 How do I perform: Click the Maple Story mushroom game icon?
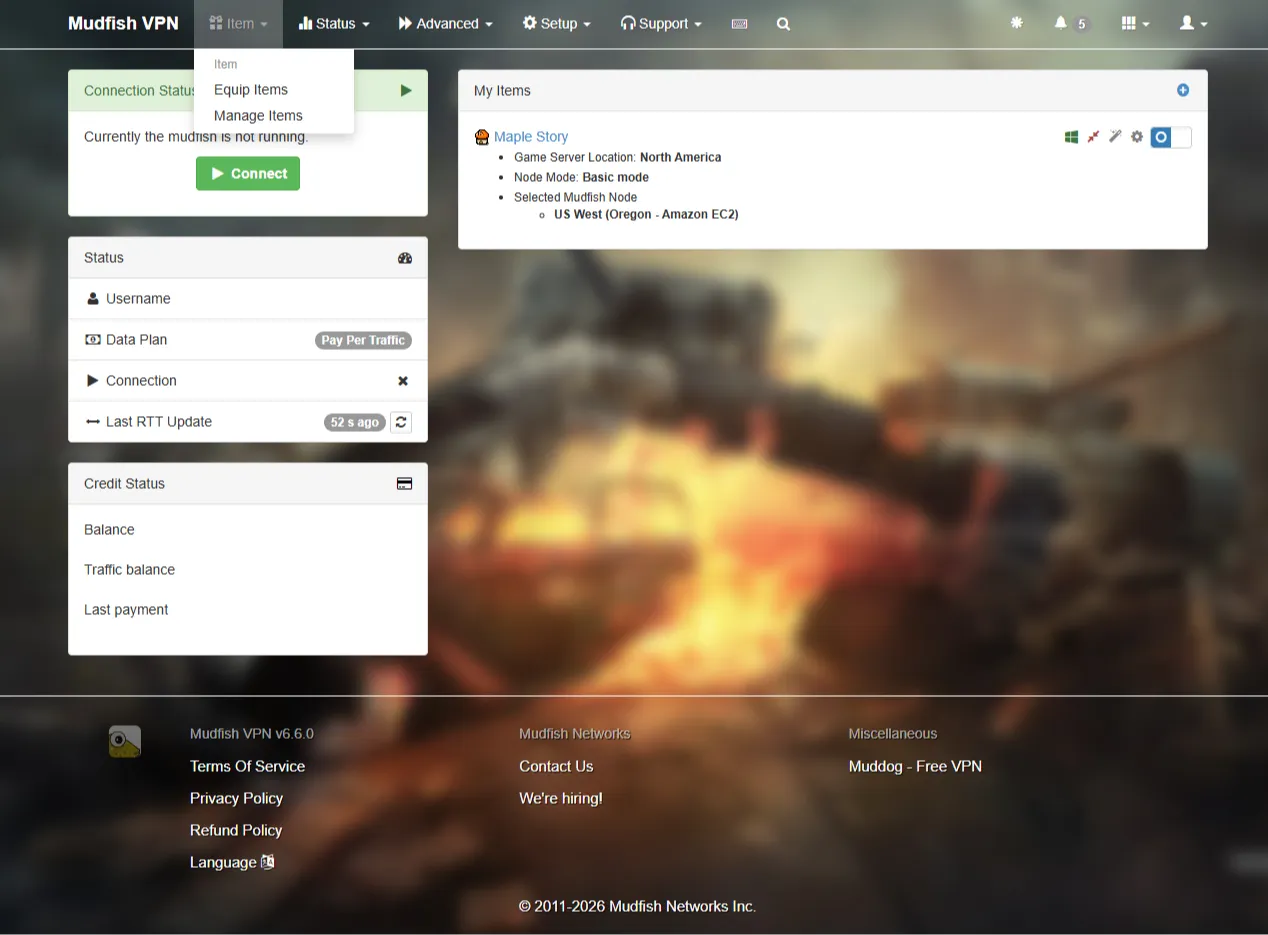(x=482, y=137)
